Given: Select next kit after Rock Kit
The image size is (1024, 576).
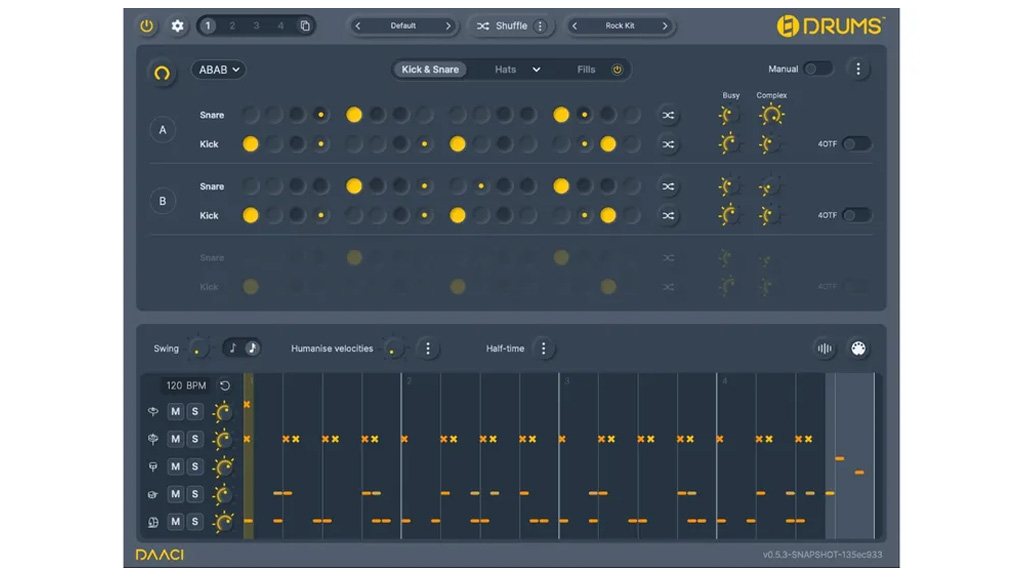Looking at the screenshot, I should pos(665,26).
